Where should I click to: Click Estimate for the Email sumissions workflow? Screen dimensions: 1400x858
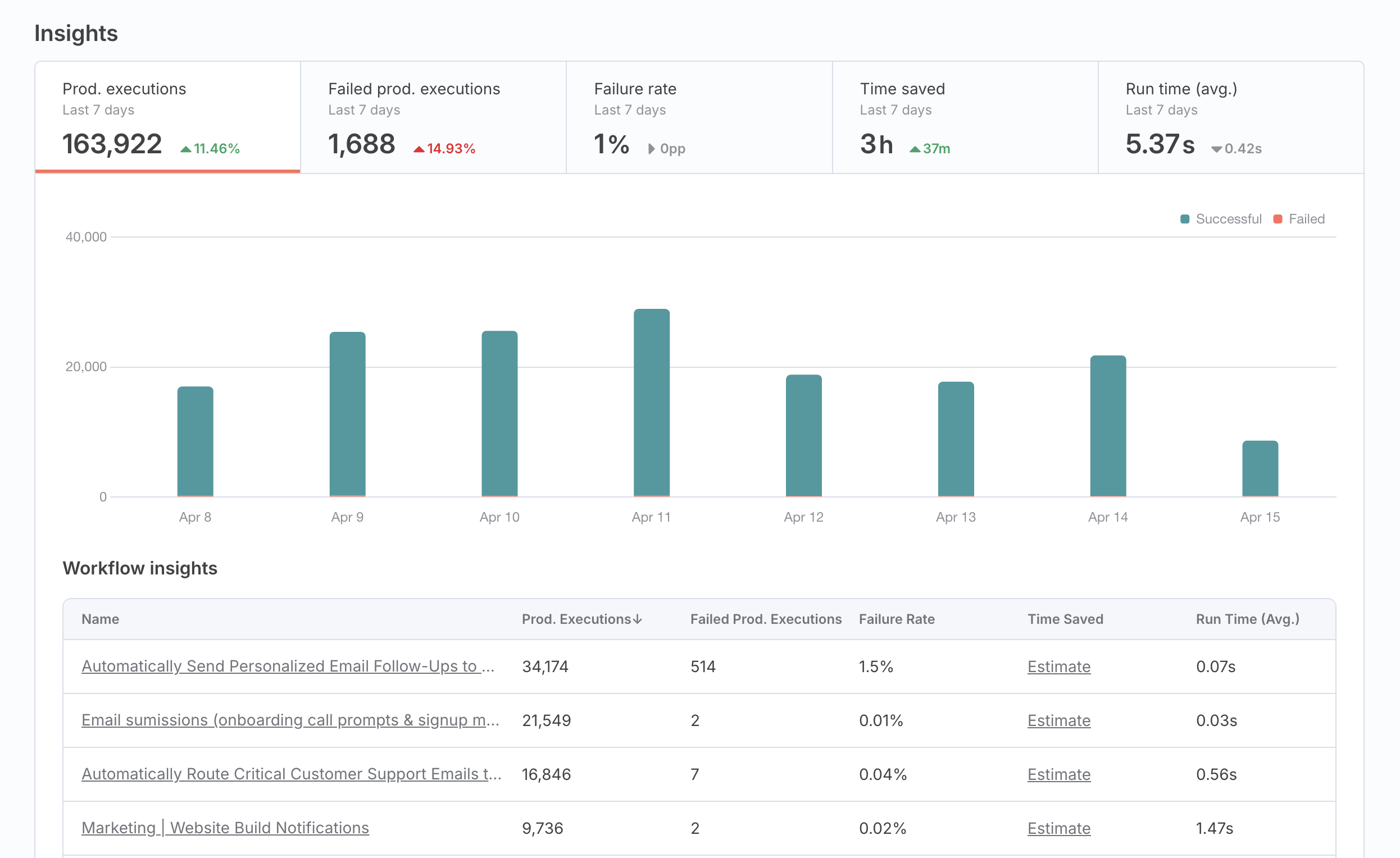pyautogui.click(x=1058, y=720)
